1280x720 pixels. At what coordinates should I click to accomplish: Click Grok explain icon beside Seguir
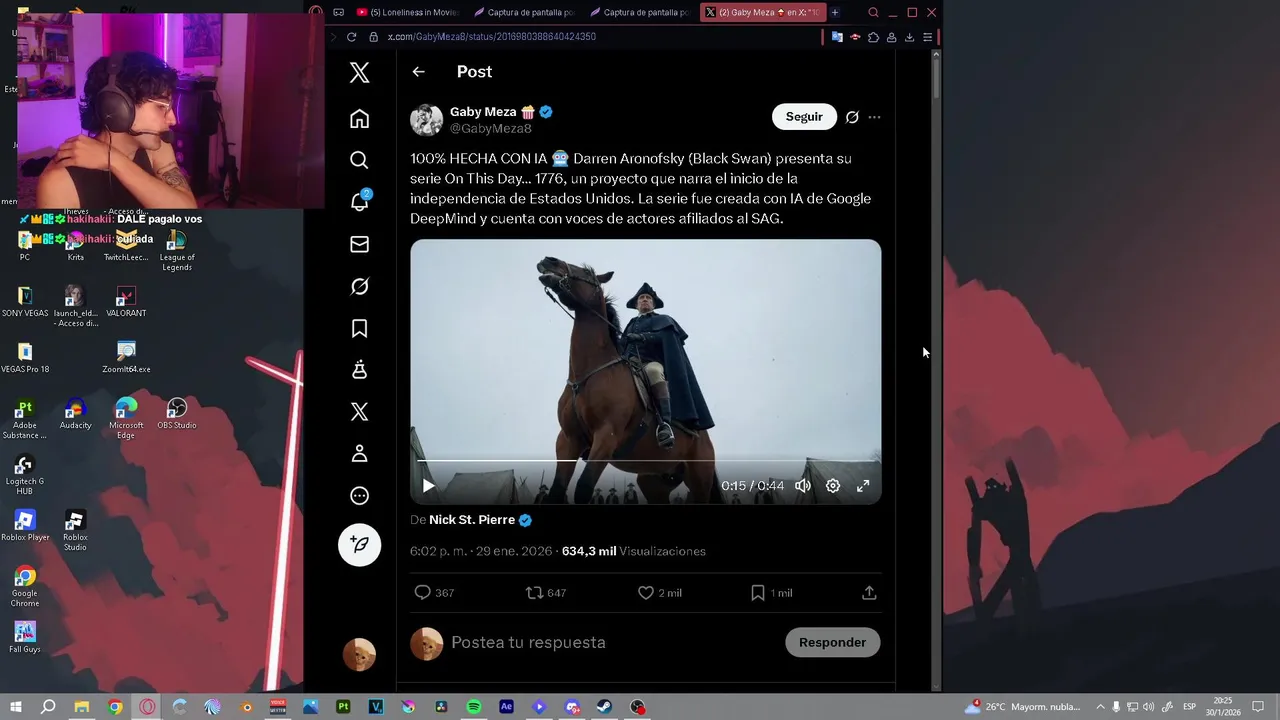point(852,117)
